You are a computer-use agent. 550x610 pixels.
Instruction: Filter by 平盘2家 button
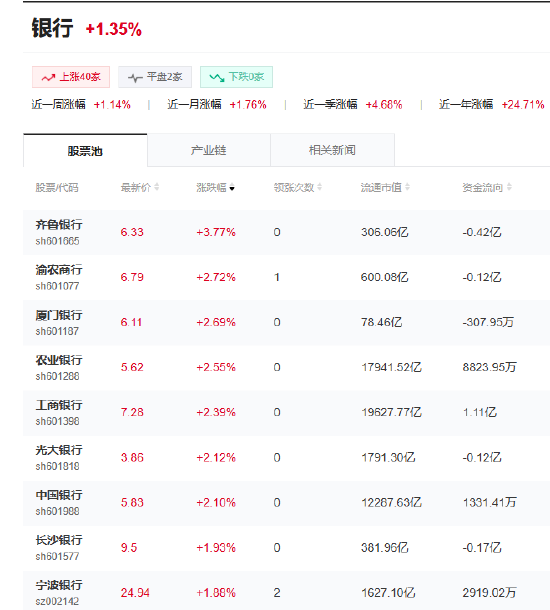[x=155, y=77]
